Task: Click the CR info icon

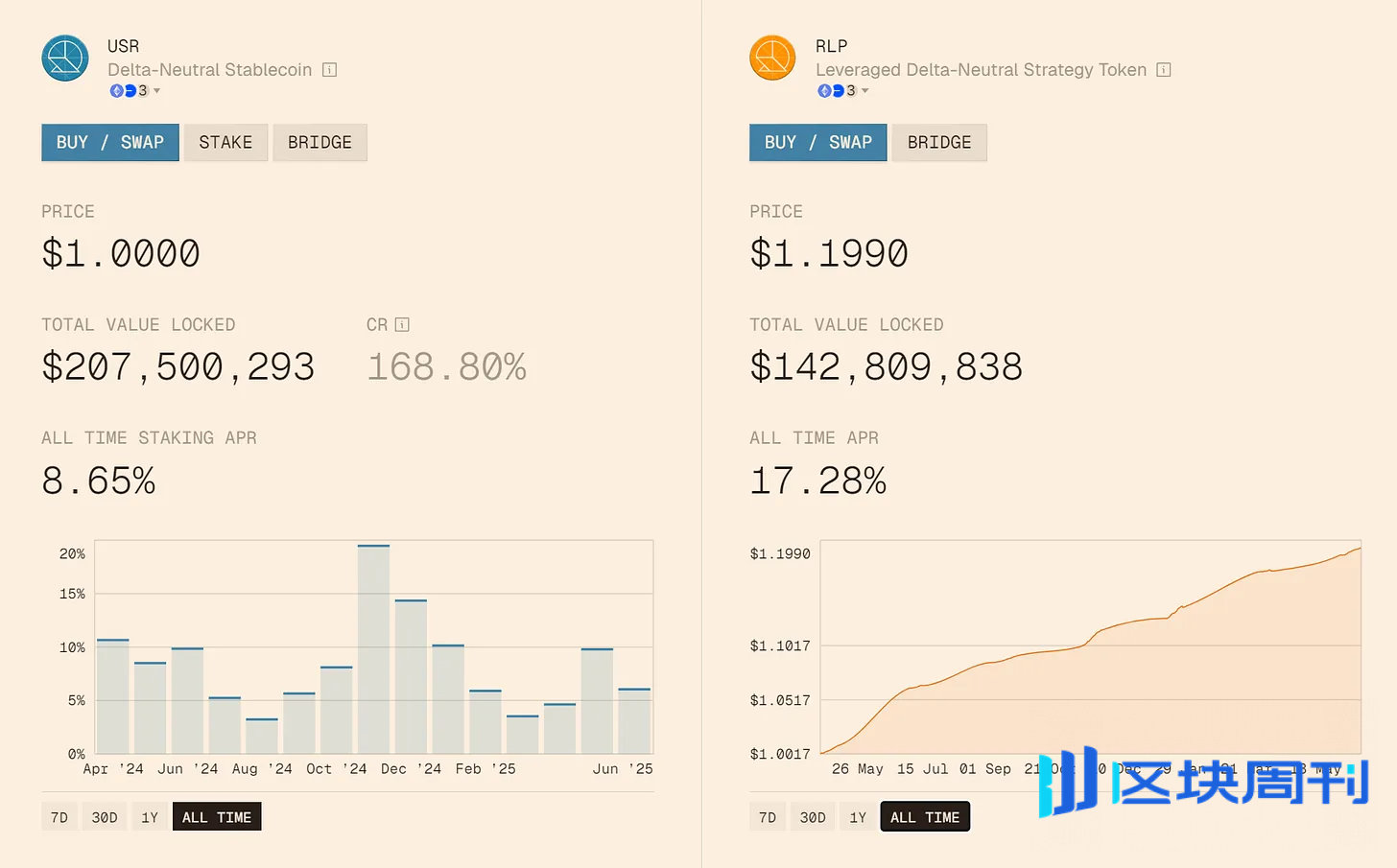Action: [x=402, y=325]
